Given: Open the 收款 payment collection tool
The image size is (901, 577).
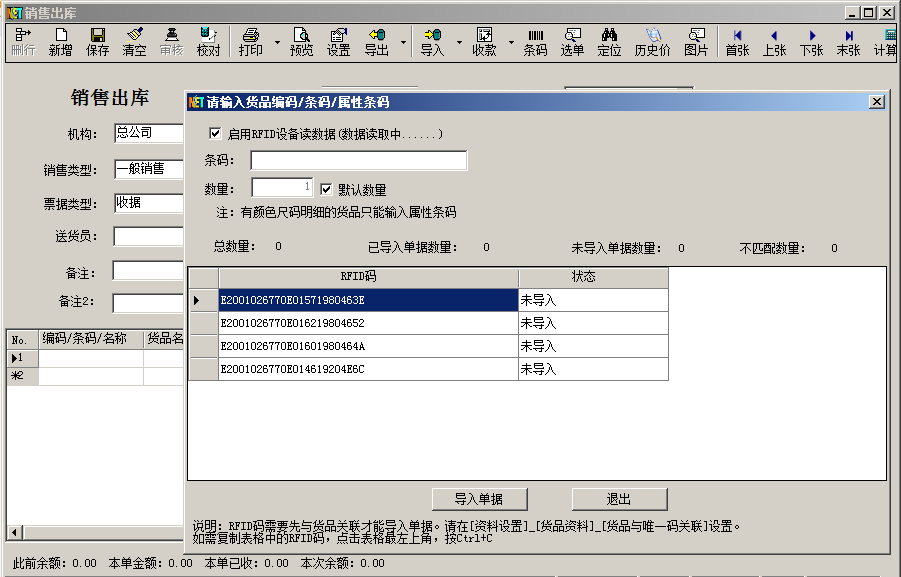Looking at the screenshot, I should [484, 42].
